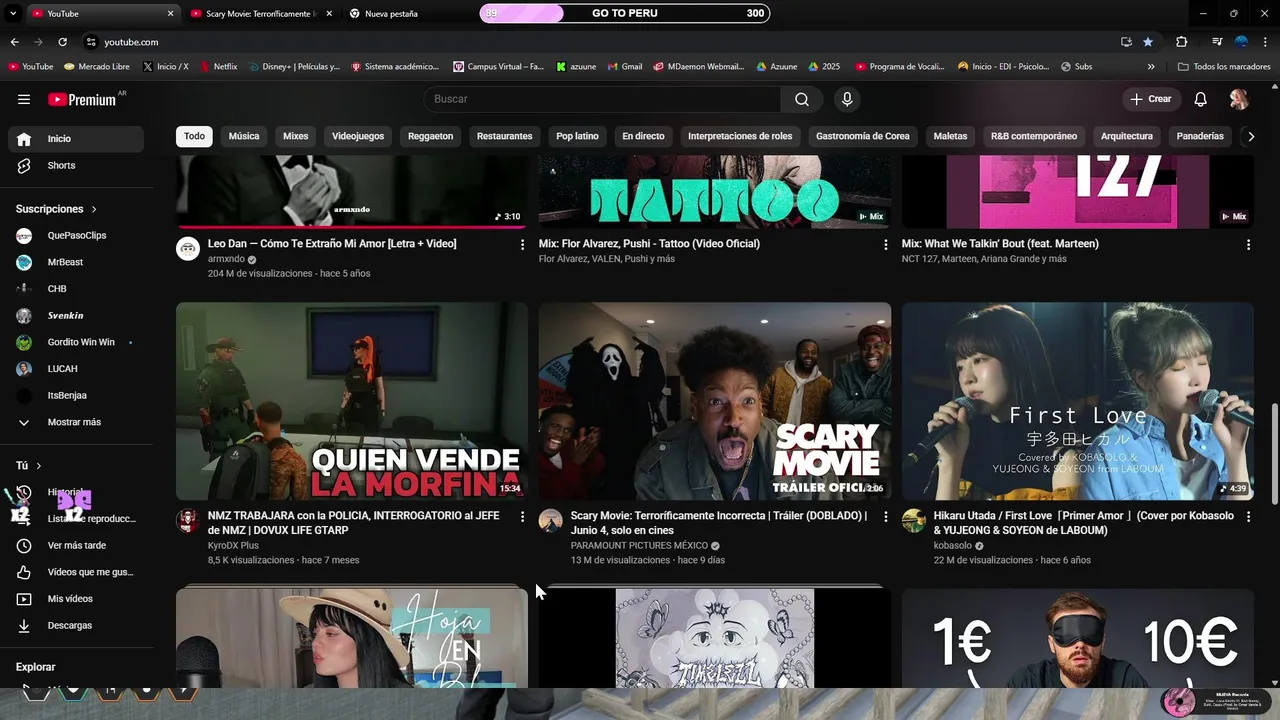Open QuePasoClips subscription
This screenshot has width=1280, height=720.
click(x=76, y=235)
